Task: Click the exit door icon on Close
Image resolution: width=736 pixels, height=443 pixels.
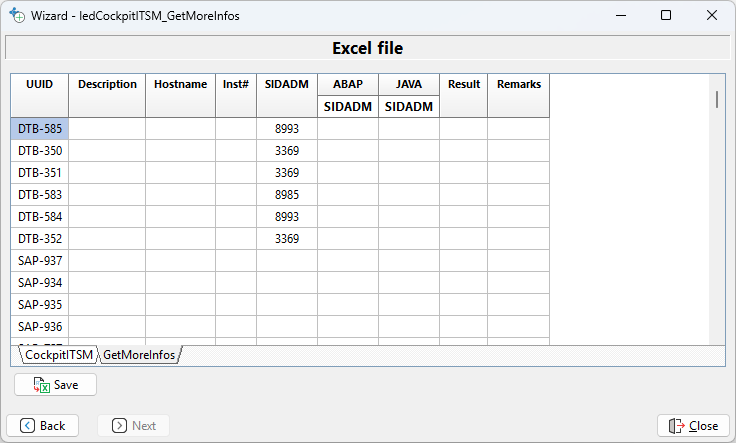Action: (x=676, y=426)
